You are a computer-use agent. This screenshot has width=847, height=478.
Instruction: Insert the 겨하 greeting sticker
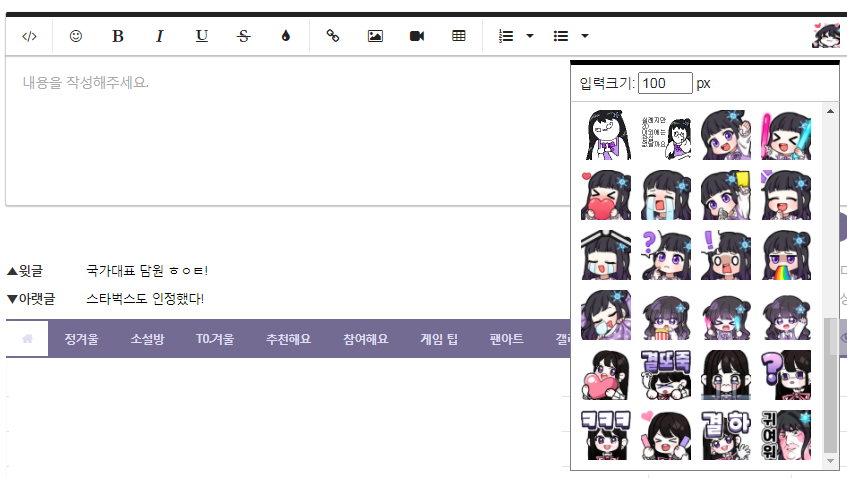pos(725,435)
